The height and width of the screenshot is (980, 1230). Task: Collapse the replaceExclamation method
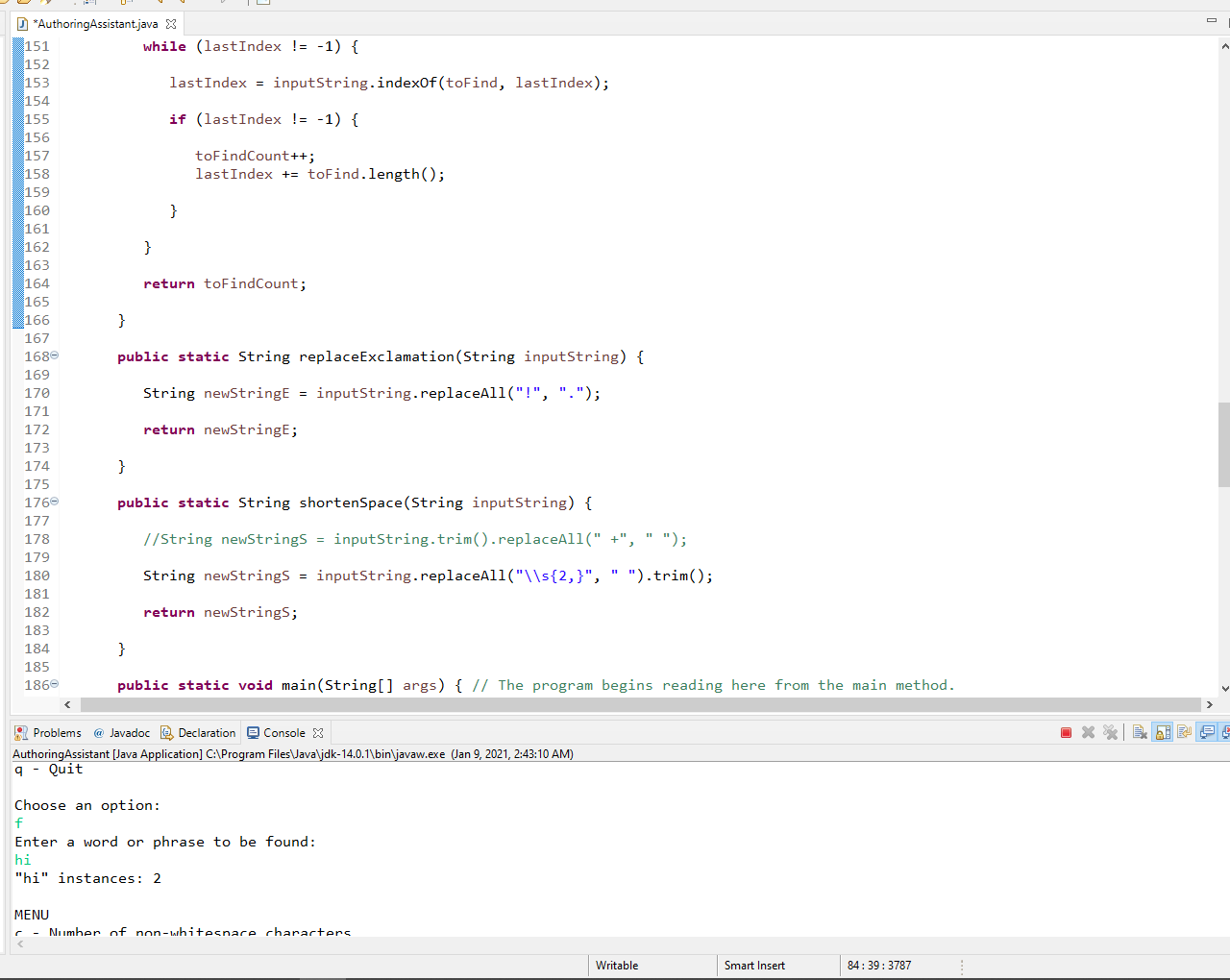coord(53,355)
